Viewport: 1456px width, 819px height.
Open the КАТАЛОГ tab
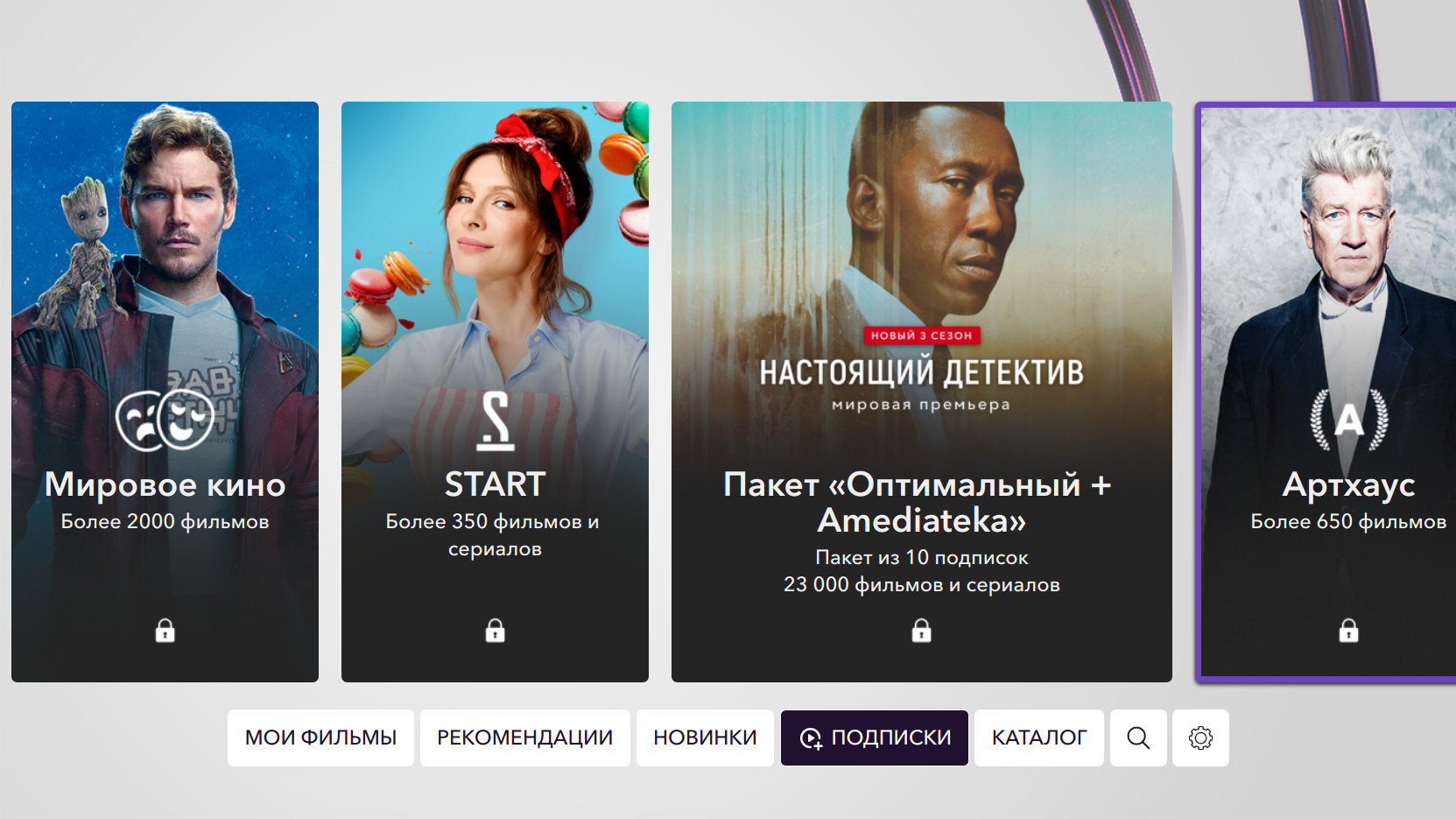click(x=1039, y=738)
